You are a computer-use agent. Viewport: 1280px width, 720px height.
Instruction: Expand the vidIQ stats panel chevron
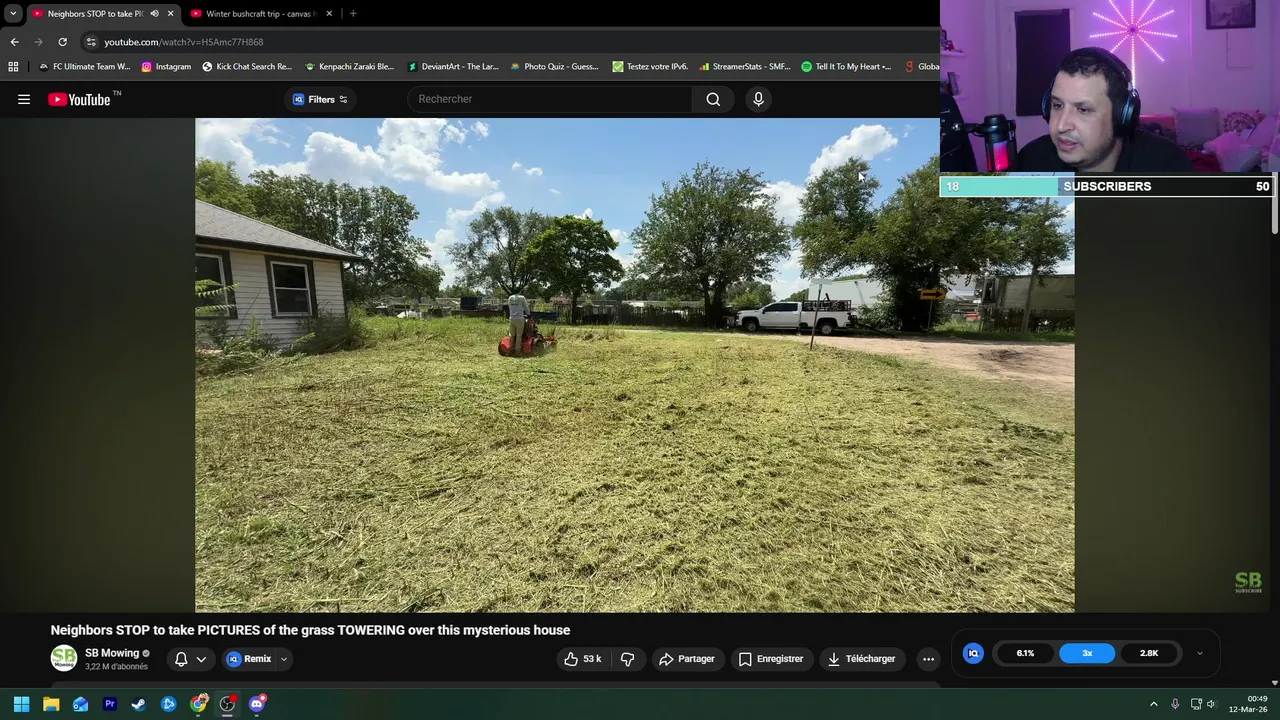click(1200, 653)
